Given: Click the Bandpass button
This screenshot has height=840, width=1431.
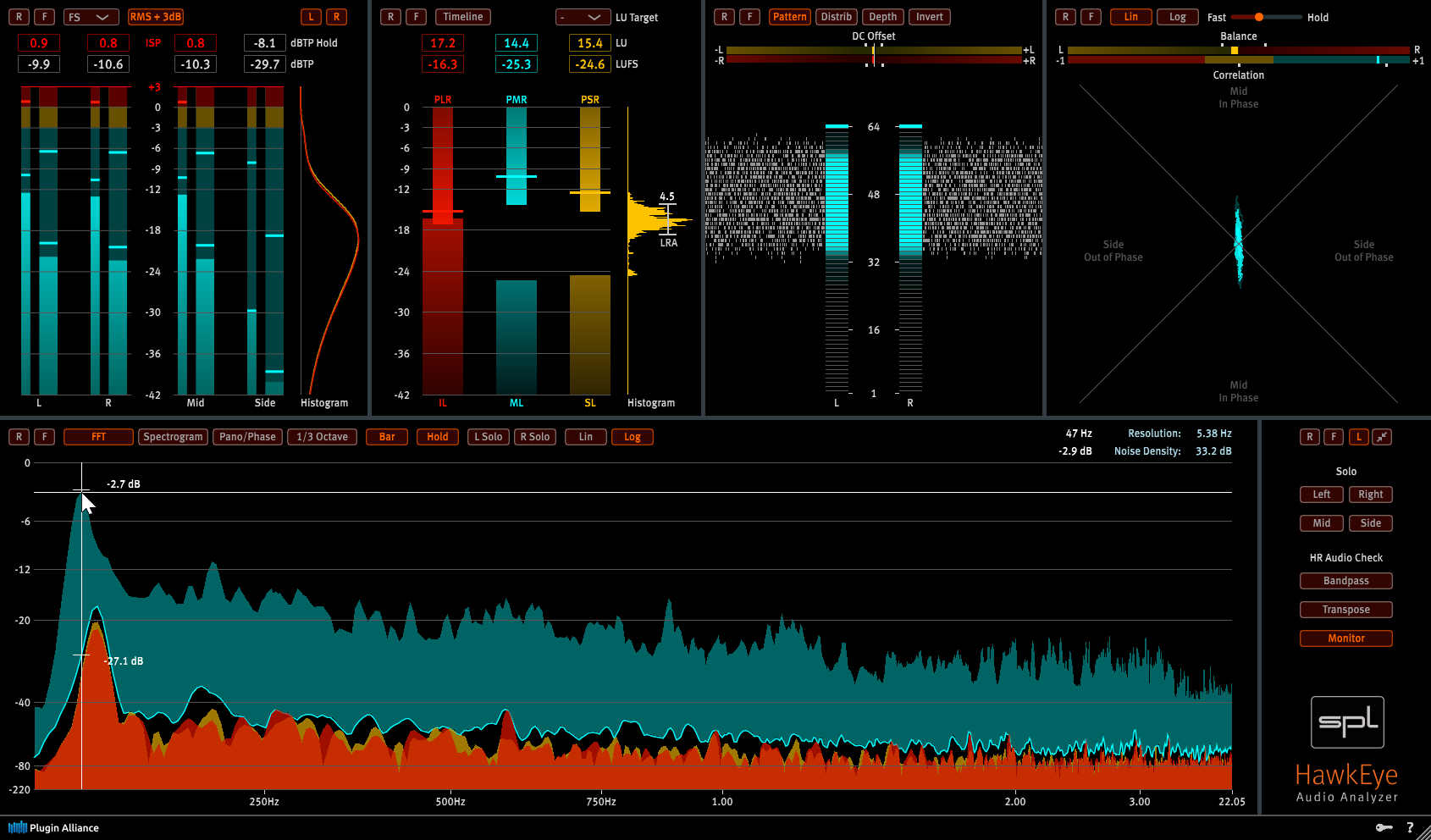Looking at the screenshot, I should tap(1345, 581).
